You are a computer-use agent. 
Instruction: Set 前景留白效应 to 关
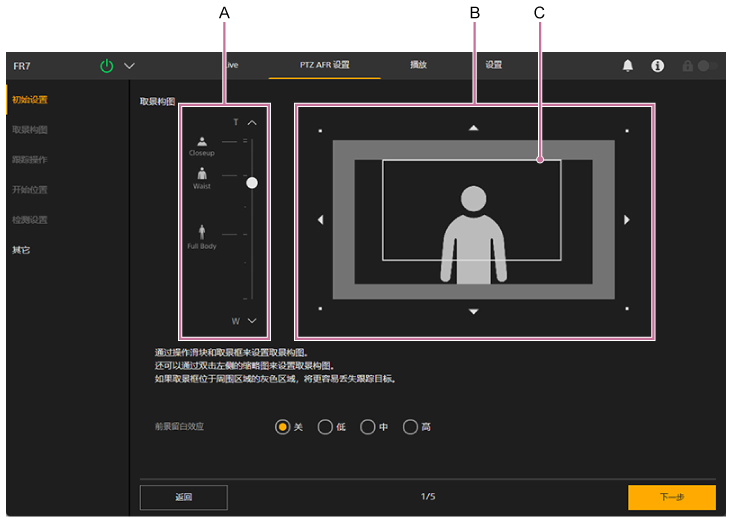pos(283,427)
